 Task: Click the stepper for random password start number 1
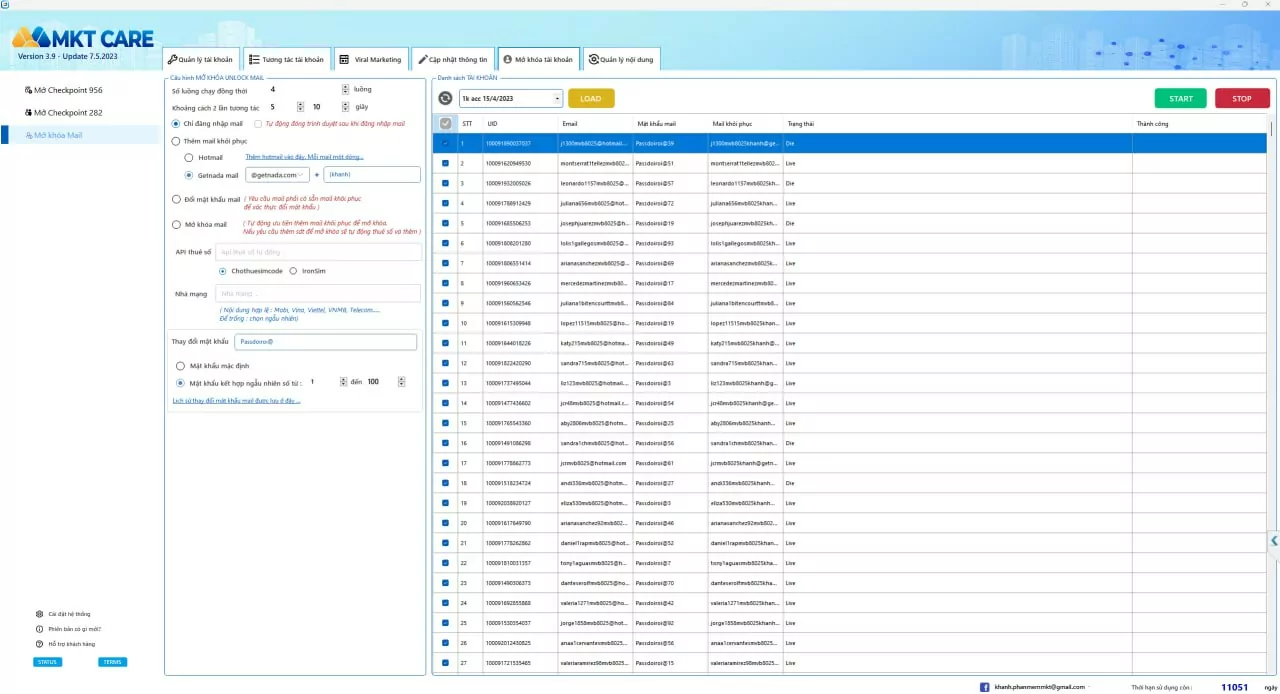coord(344,382)
